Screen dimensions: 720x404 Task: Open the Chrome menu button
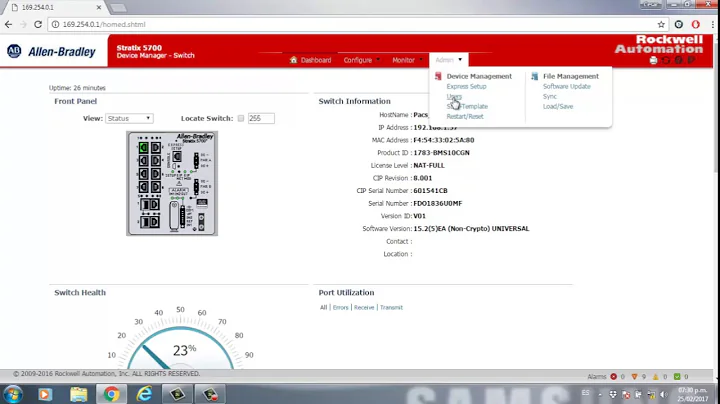tap(712, 24)
